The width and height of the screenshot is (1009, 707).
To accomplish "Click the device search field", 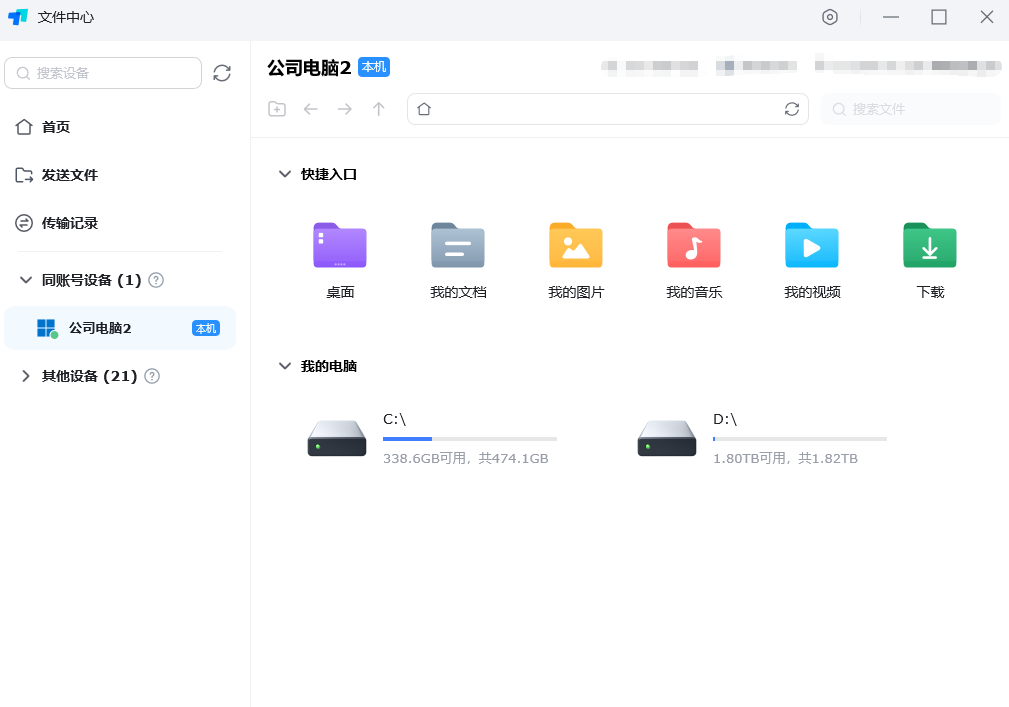I will (x=103, y=73).
